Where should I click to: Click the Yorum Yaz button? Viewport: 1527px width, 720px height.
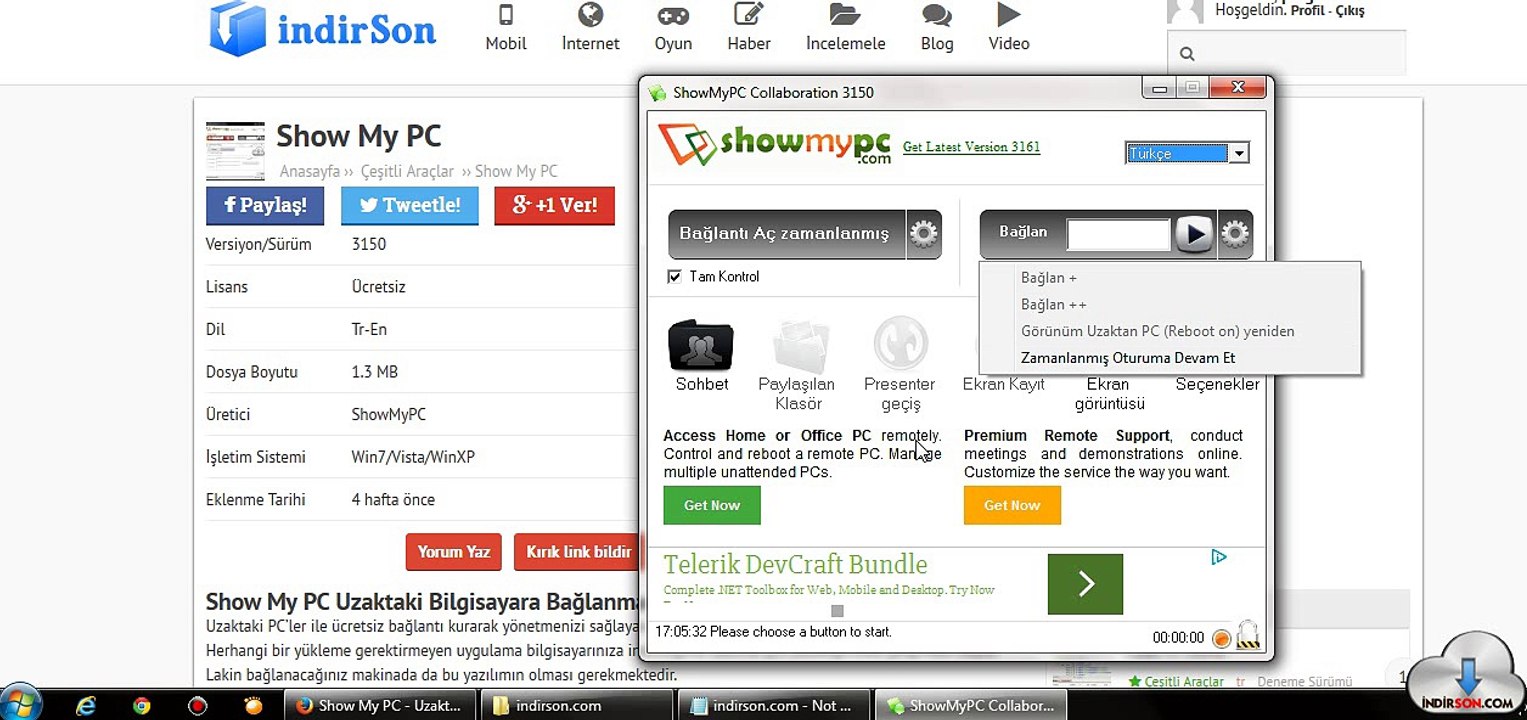(x=454, y=552)
